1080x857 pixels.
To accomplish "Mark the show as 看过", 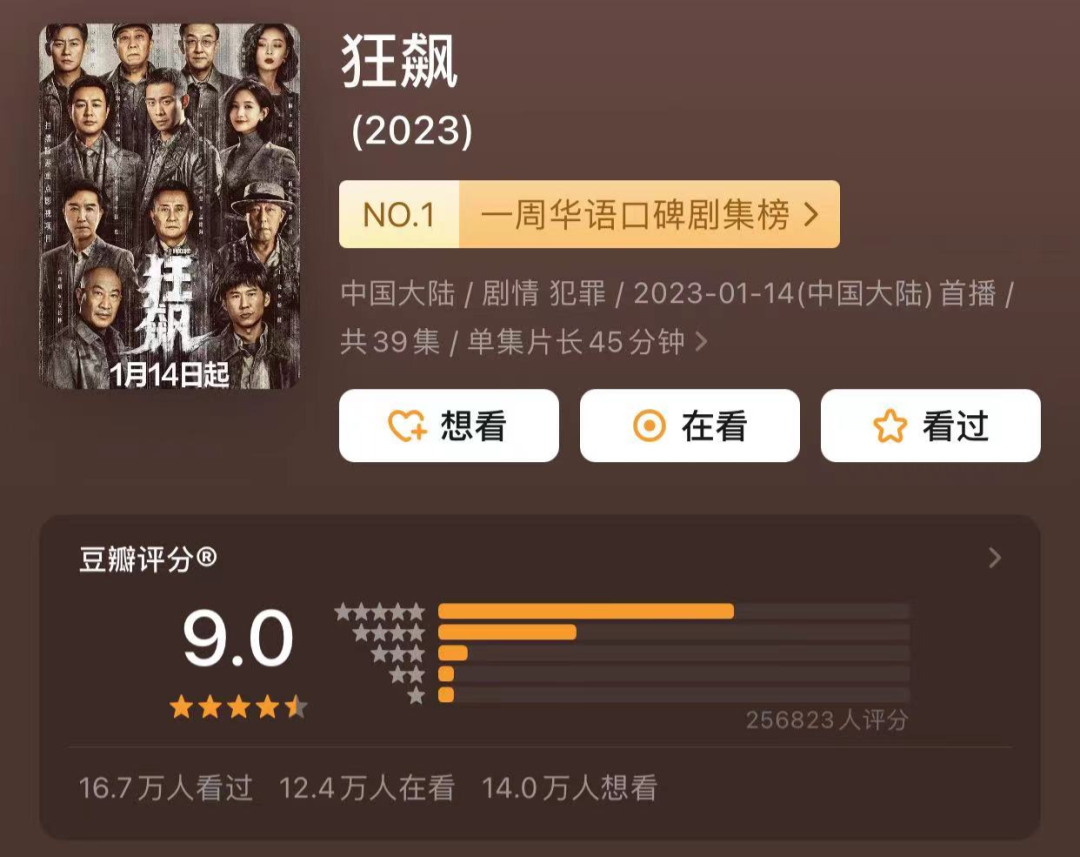I will 931,426.
